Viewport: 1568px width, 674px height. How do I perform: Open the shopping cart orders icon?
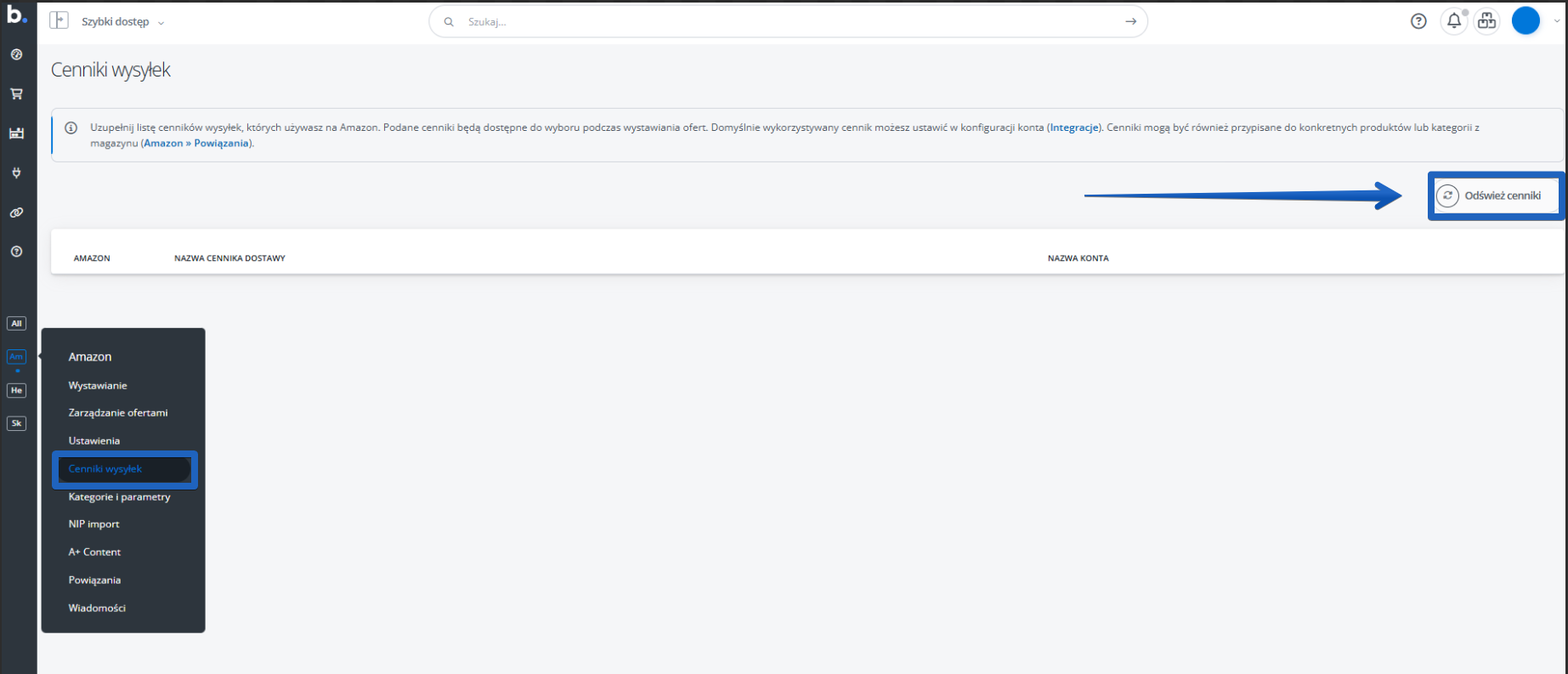16,94
